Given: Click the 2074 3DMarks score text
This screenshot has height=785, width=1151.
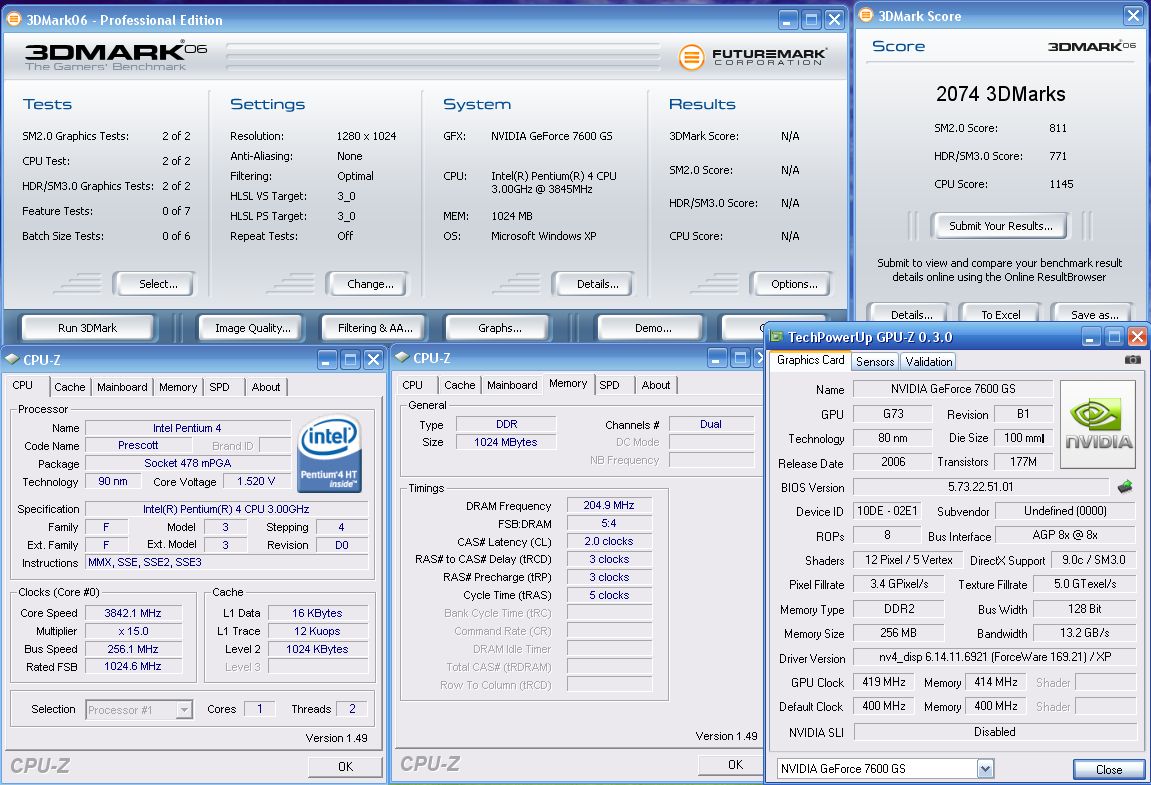Looking at the screenshot, I should click(1001, 94).
